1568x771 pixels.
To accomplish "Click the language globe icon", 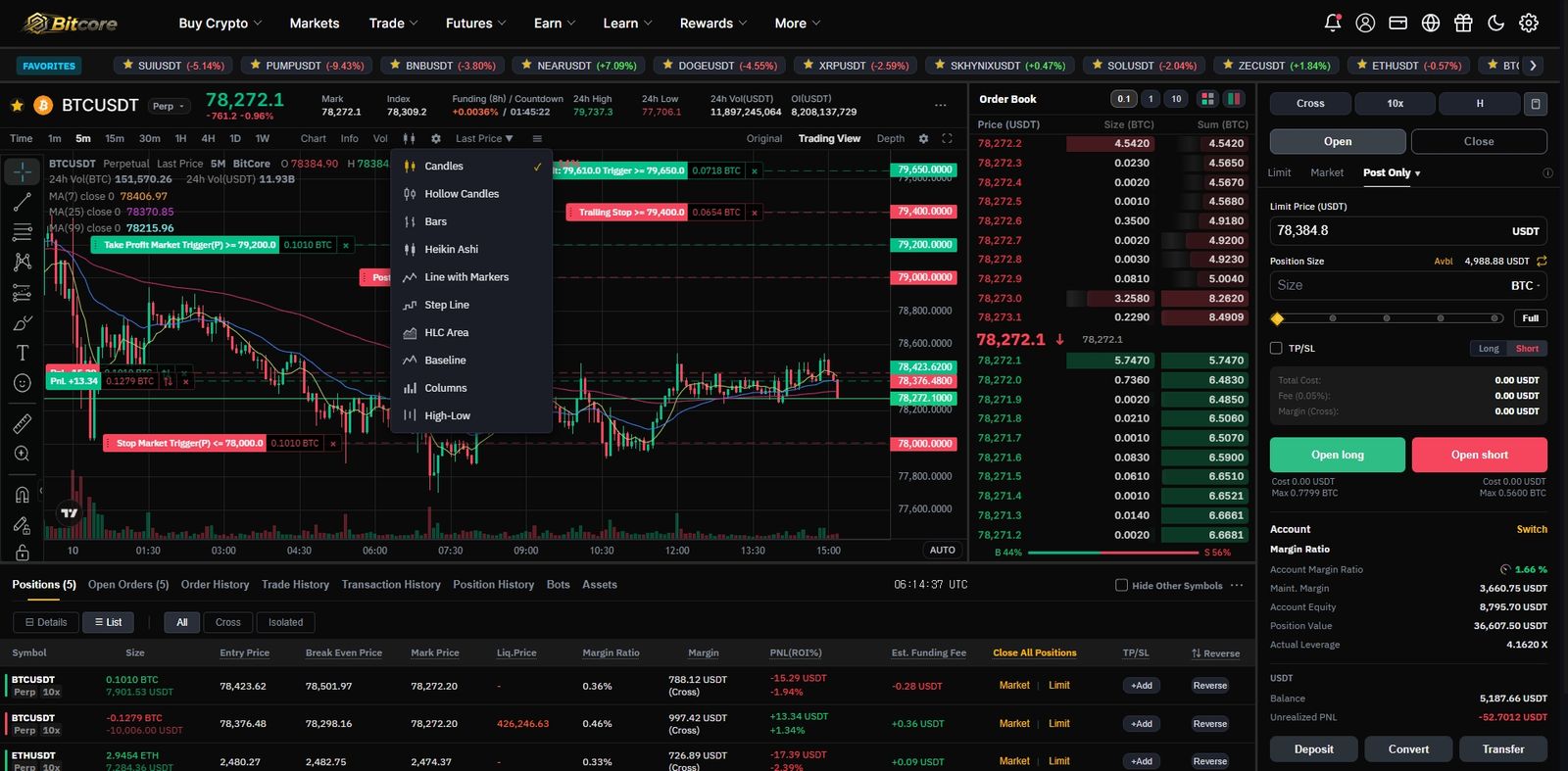I will point(1431,23).
